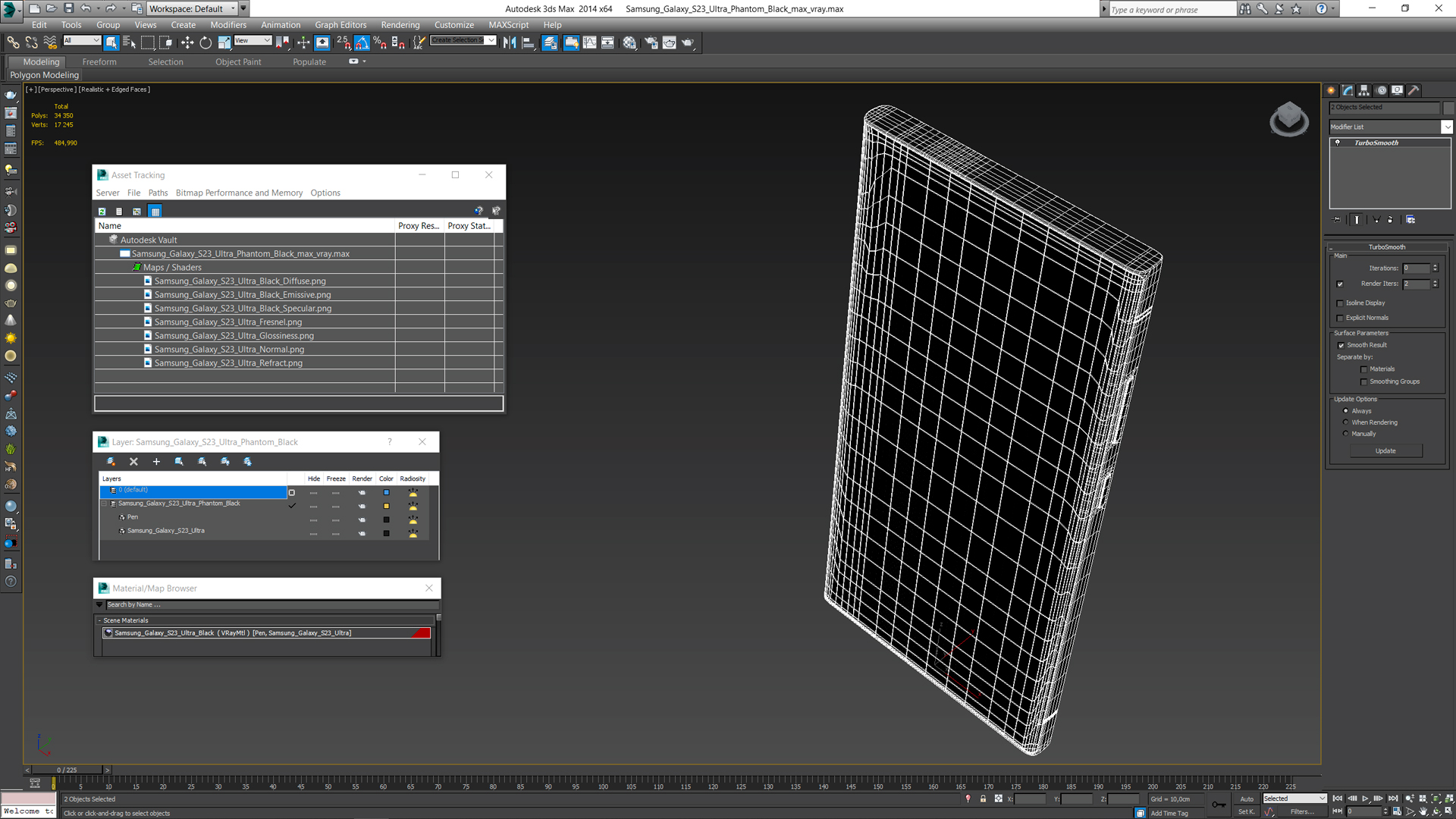This screenshot has width=1456, height=819.
Task: Click the Mirror tool icon
Action: 510,43
